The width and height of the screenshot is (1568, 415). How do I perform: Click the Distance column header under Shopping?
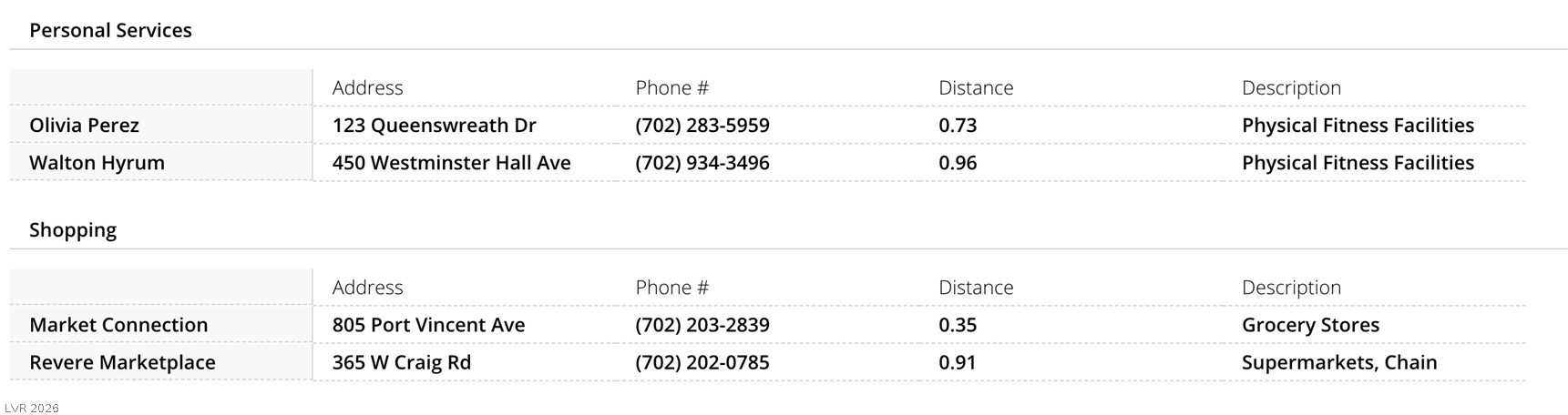pyautogui.click(x=976, y=288)
